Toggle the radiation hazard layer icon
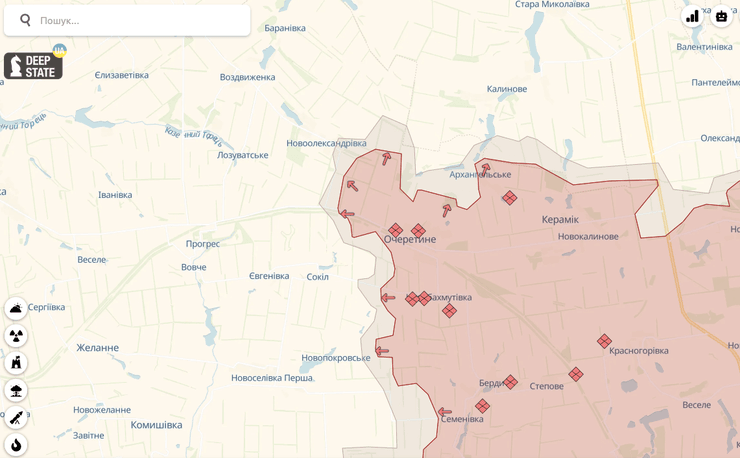 (16, 336)
